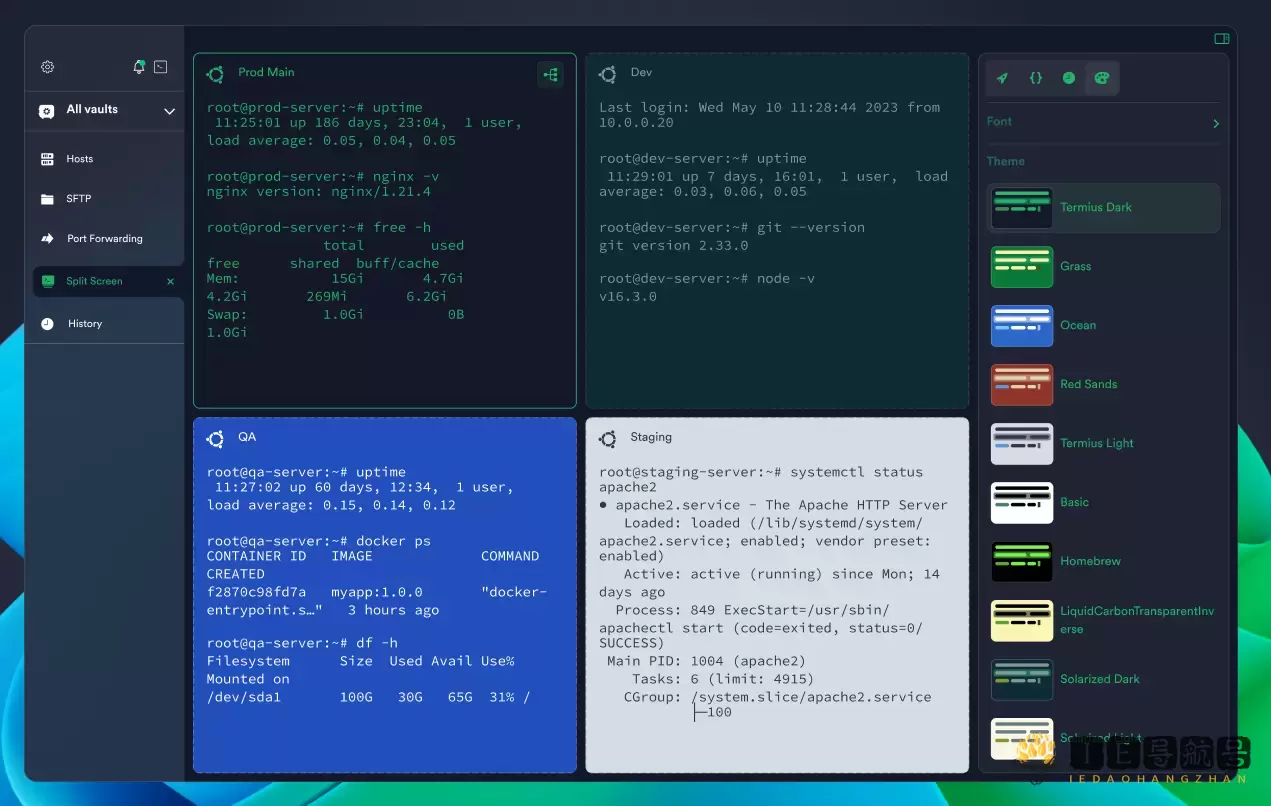Click the Font label
The image size is (1271, 806).
[x=999, y=122]
